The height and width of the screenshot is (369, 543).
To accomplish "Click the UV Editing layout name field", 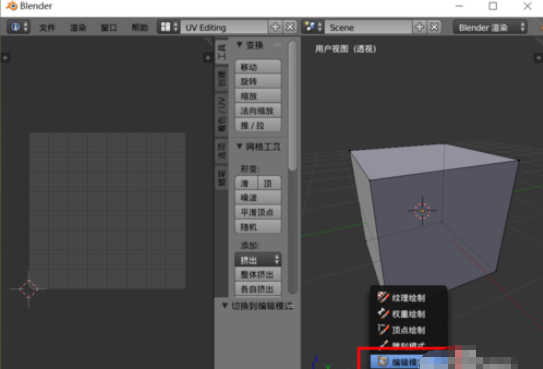I will click(224, 27).
